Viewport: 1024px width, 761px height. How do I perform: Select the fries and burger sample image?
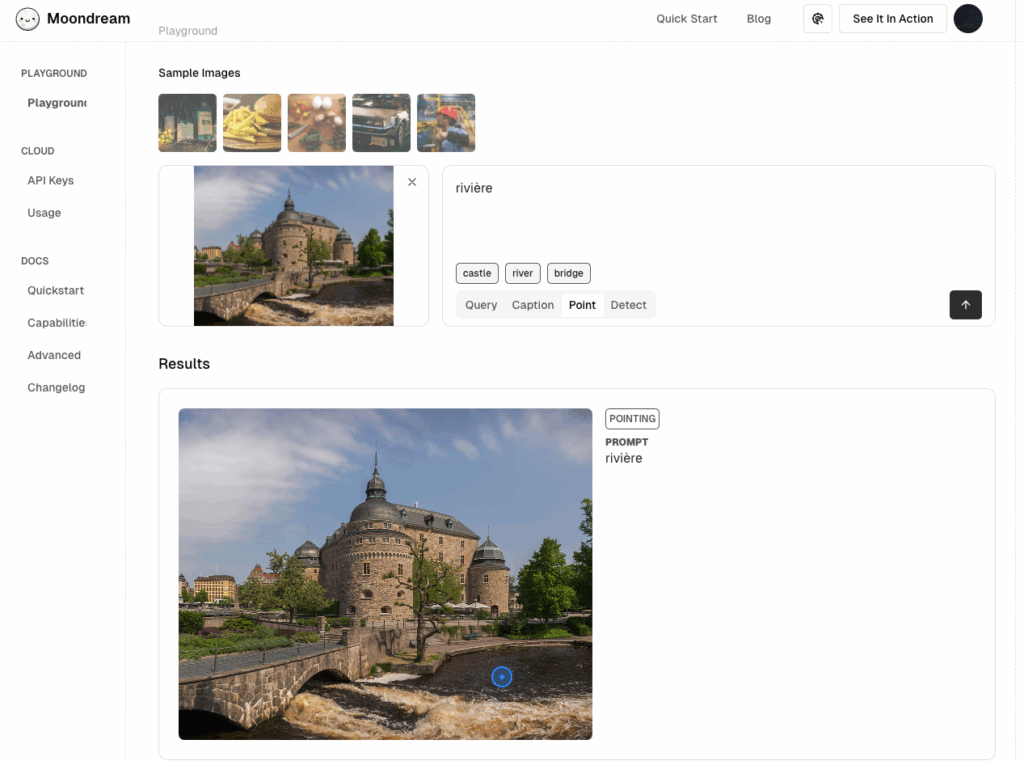pyautogui.click(x=252, y=123)
